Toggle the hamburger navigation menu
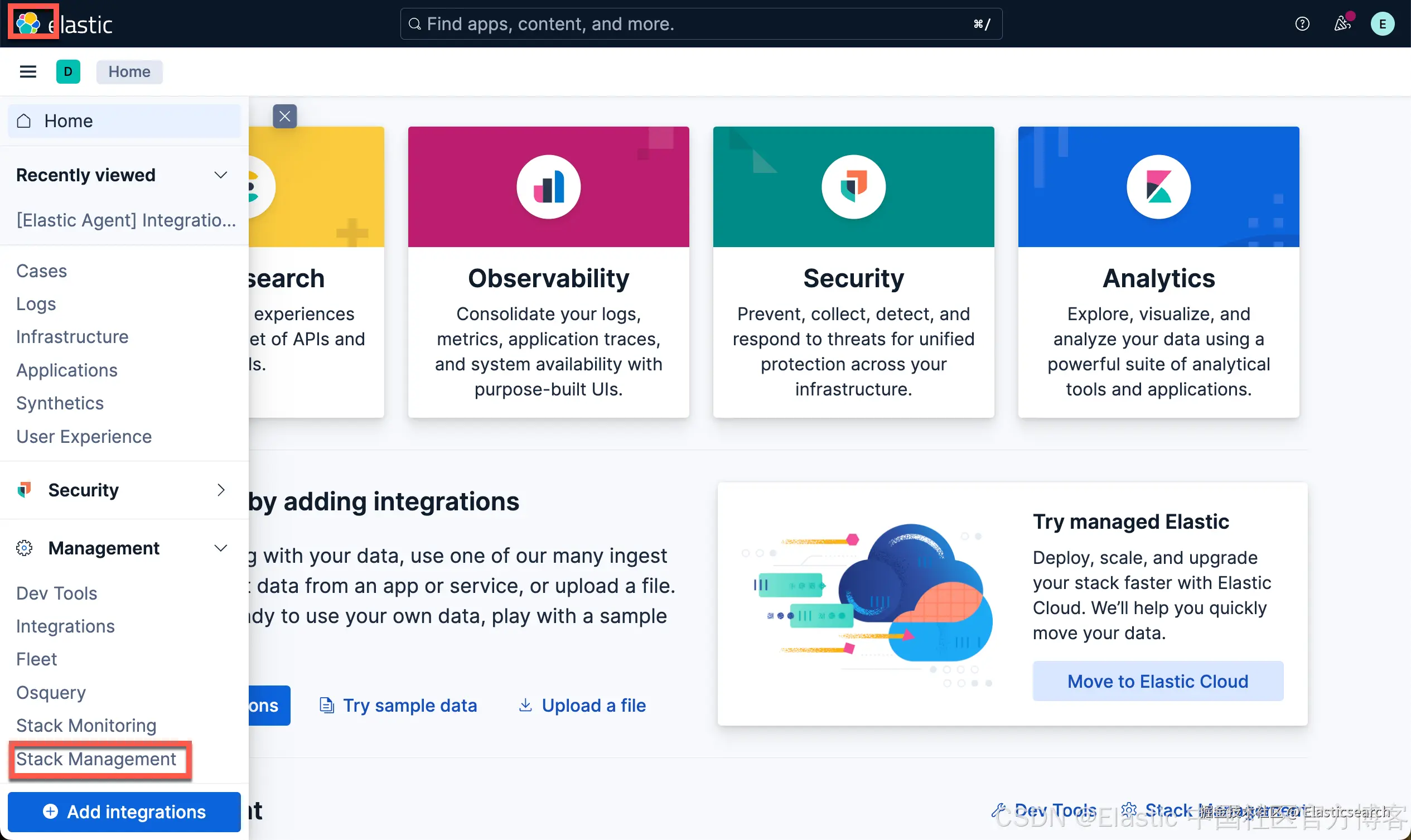This screenshot has width=1411, height=840. coord(28,72)
